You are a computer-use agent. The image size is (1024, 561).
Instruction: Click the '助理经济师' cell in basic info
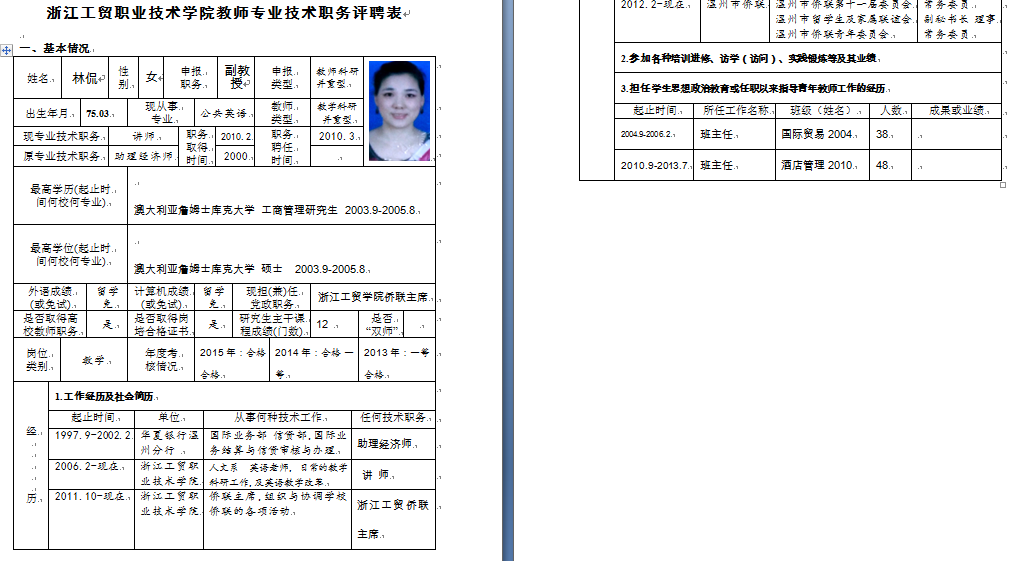pyautogui.click(x=144, y=156)
